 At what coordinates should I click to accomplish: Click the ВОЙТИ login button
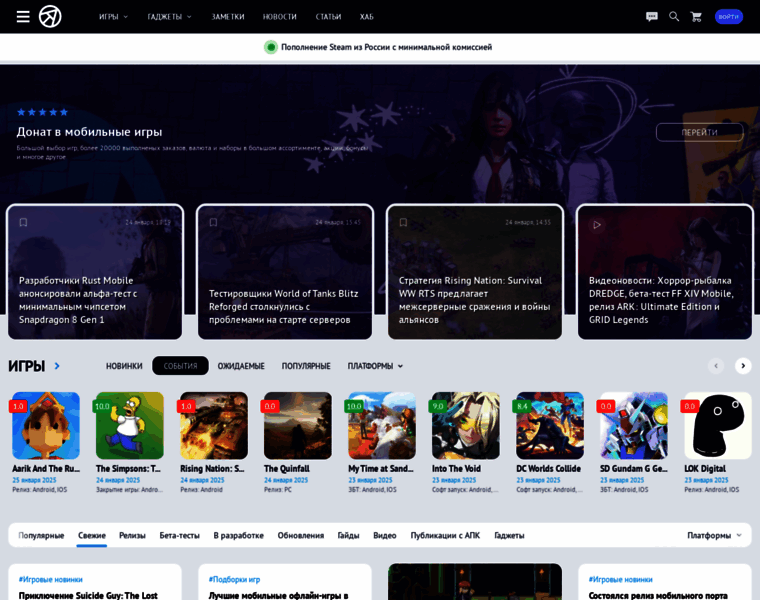(728, 16)
